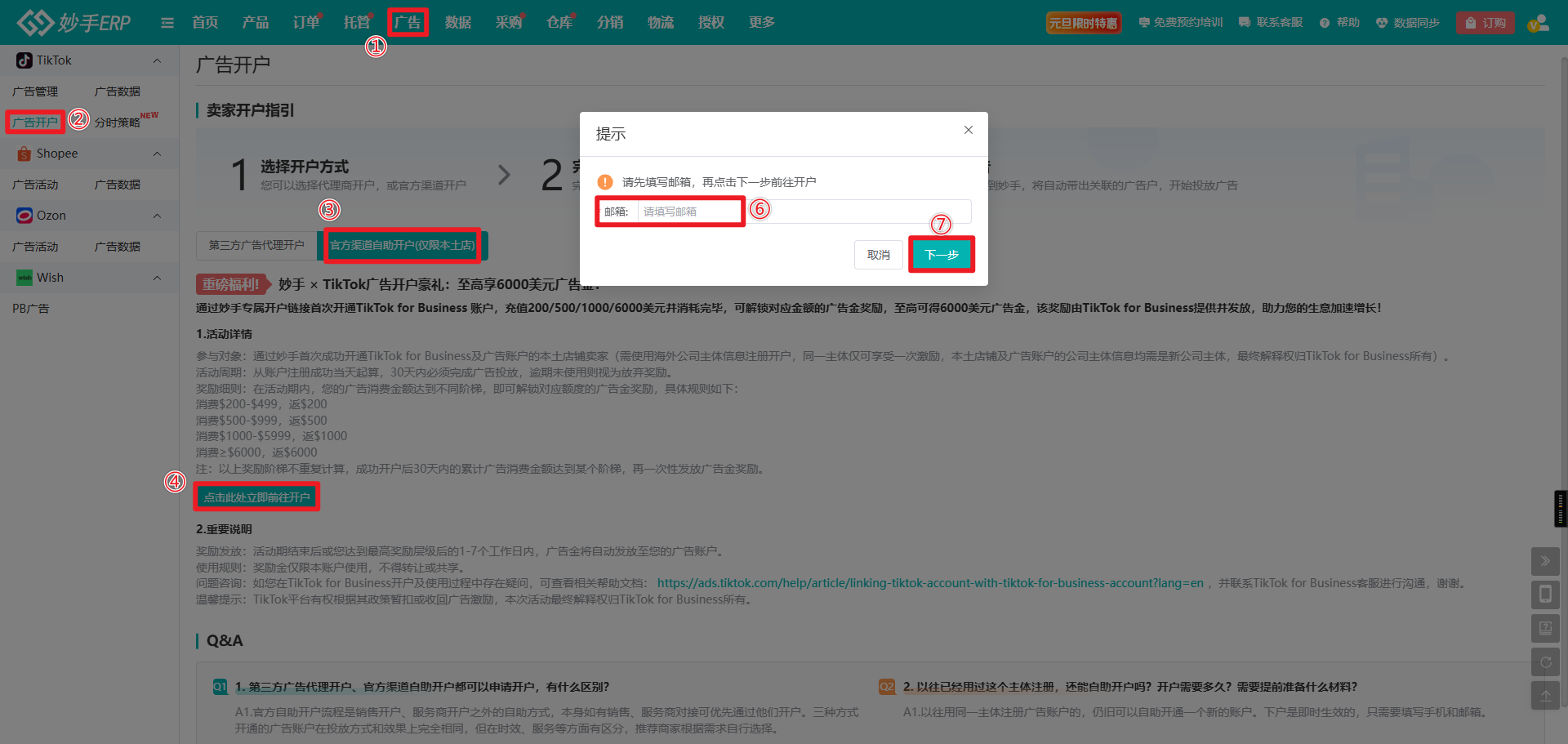Viewport: 1568px width, 744px height.
Task: Click the orange warning icon in dialog
Action: 605,182
